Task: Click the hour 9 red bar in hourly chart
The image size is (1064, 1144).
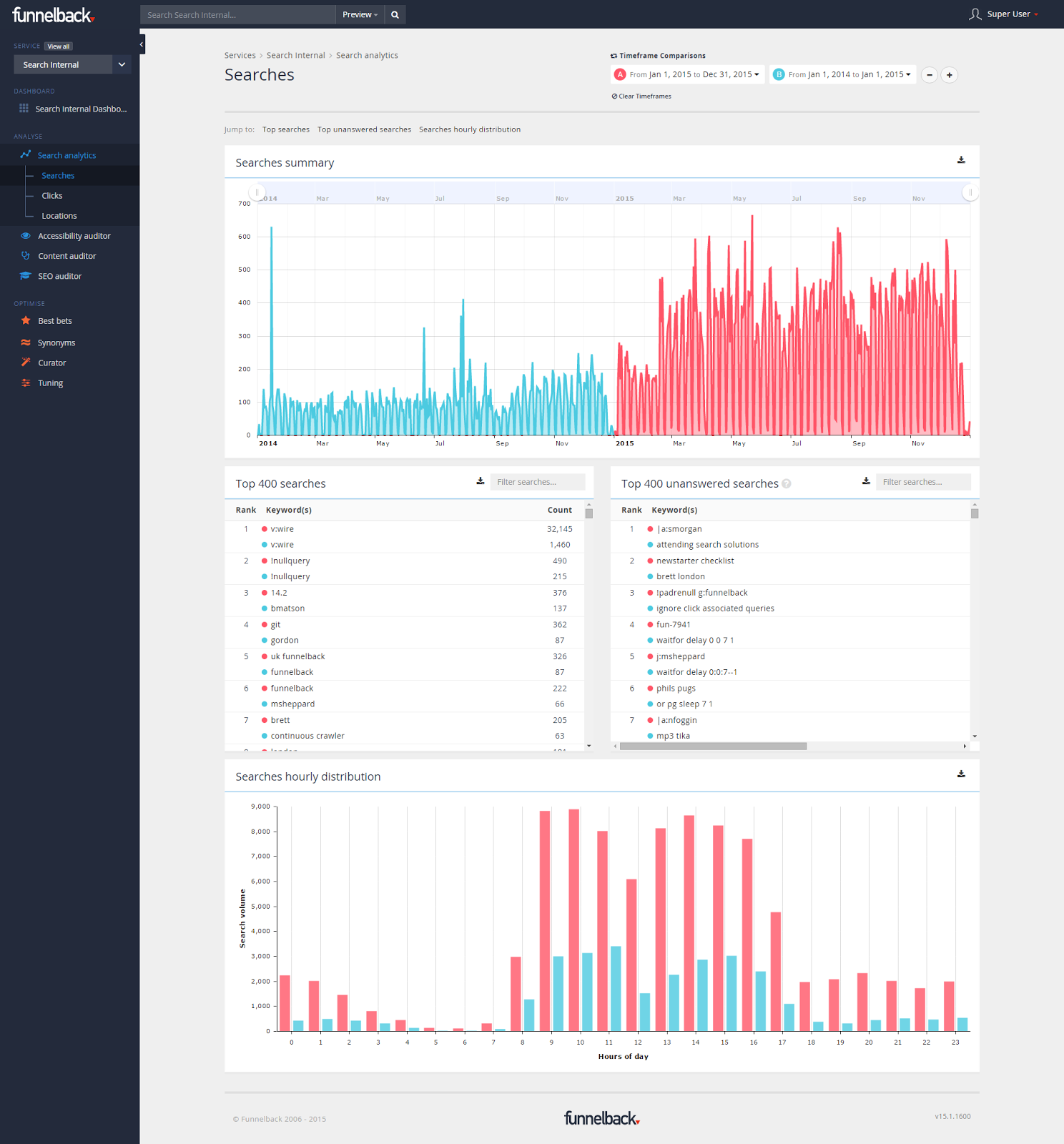Action: tap(545, 921)
